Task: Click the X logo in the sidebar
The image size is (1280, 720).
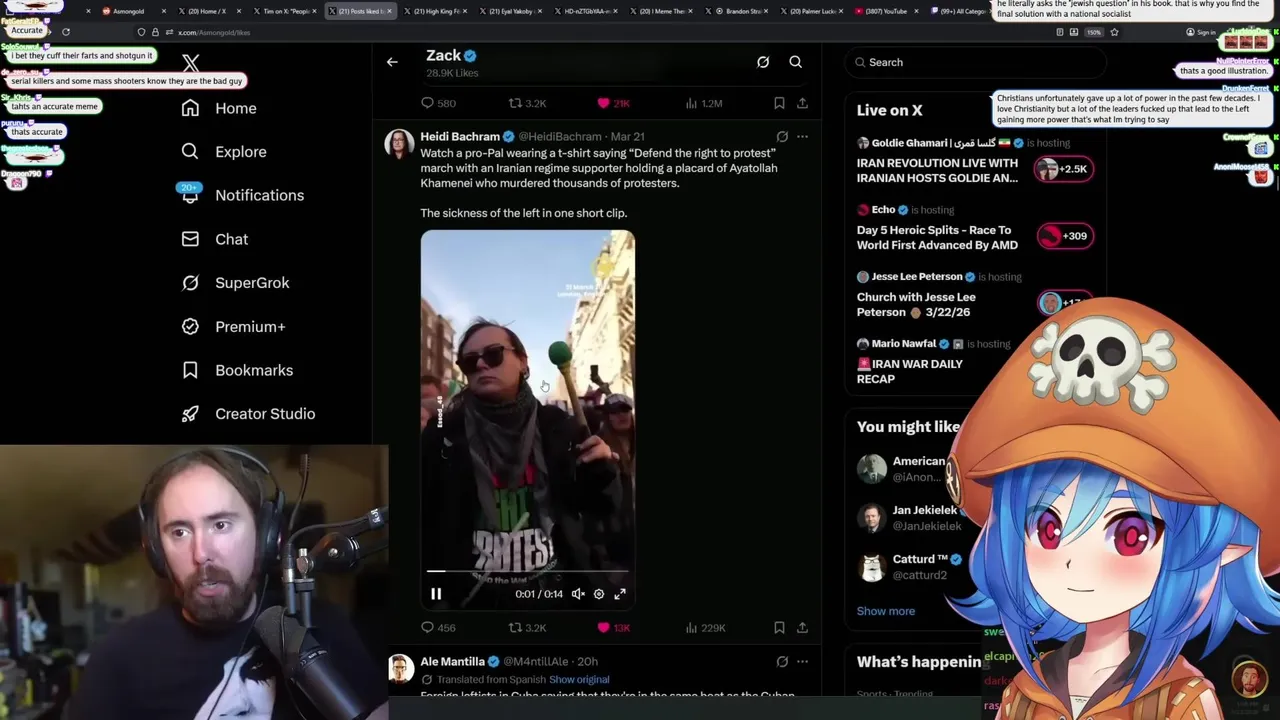Action: tap(191, 63)
